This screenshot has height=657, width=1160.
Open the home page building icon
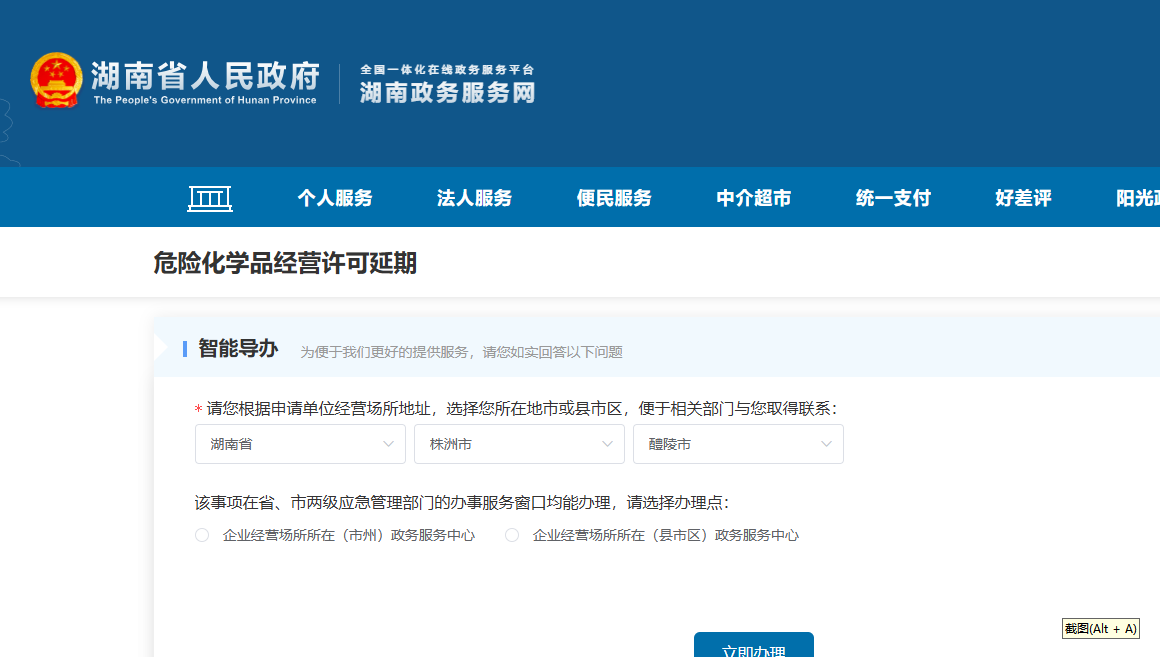(210, 198)
